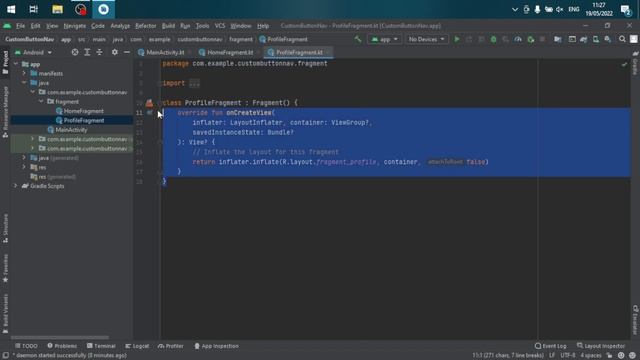640x360 pixels.
Task: Toggle the Favorites side tab
Action: click(x=5, y=268)
